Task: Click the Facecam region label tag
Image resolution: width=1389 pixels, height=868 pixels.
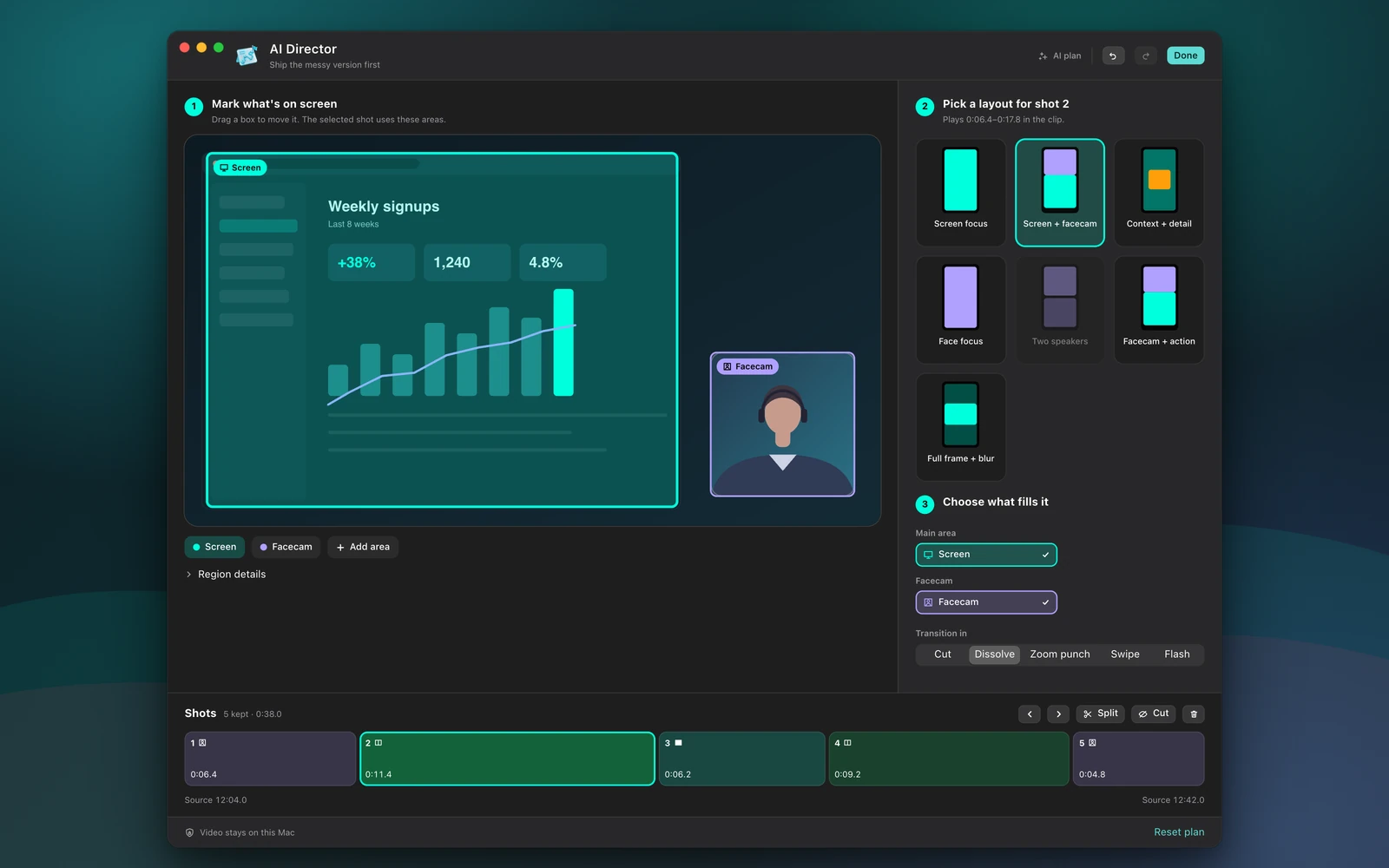Action: (747, 366)
